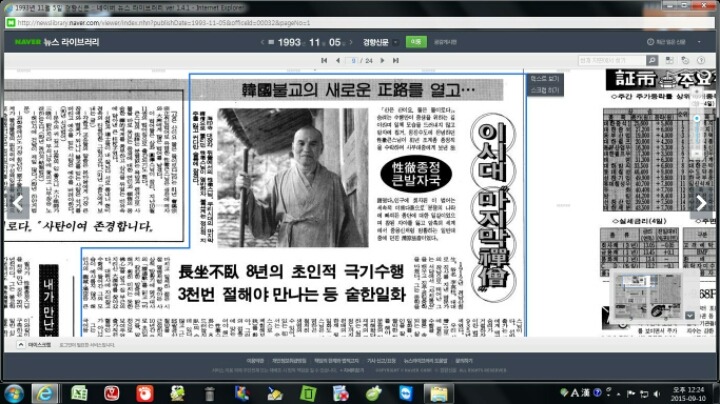Go to the next newspaper page
720x404 pixels.
coord(382,61)
